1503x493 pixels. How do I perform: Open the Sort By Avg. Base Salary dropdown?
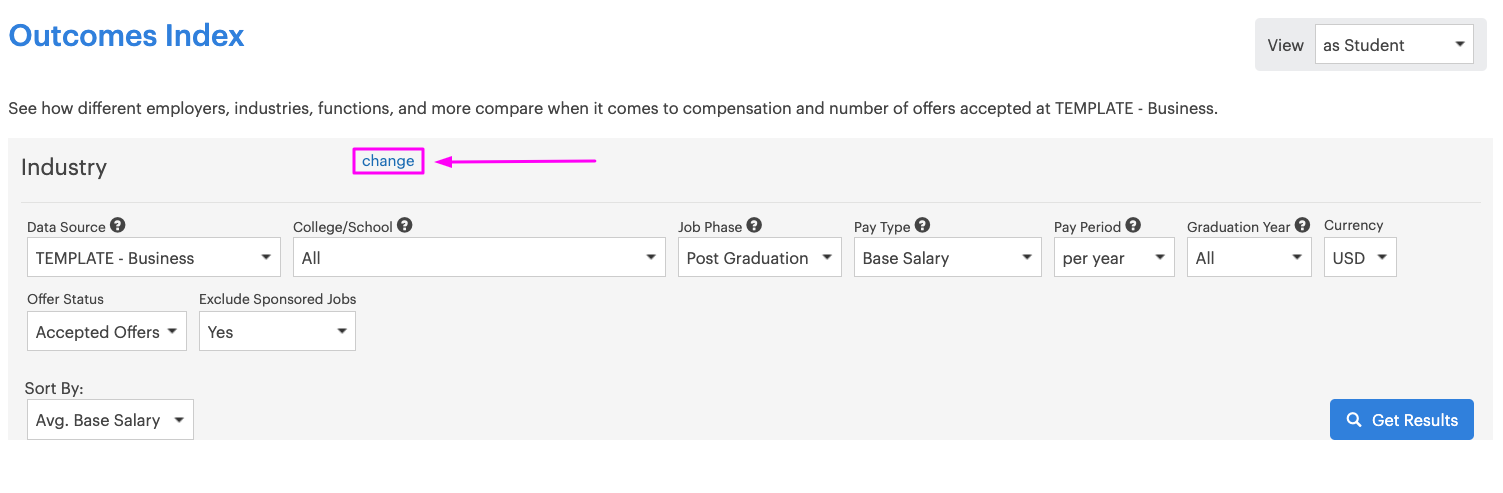pos(110,420)
